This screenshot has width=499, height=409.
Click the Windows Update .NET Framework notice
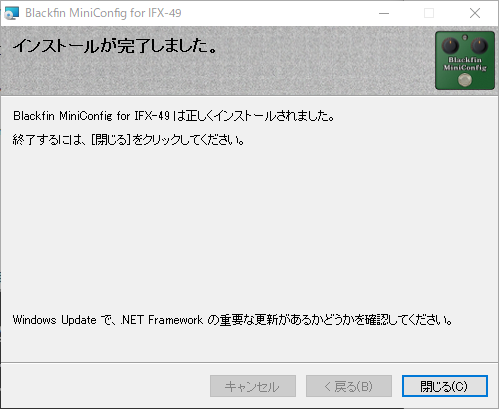(x=232, y=320)
